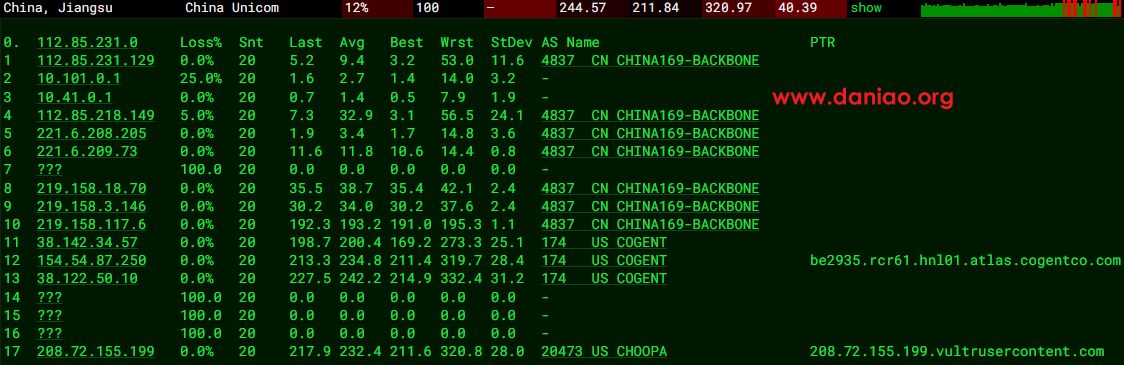Open AS 20473 US CHOOPA link
1124x365 pixels.
(x=604, y=351)
